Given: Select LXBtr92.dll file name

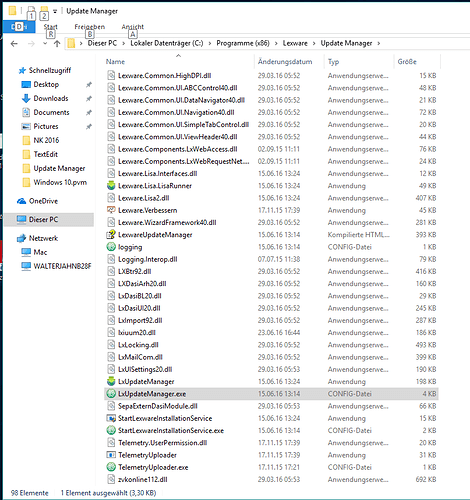Looking at the screenshot, I should click(x=135, y=271).
